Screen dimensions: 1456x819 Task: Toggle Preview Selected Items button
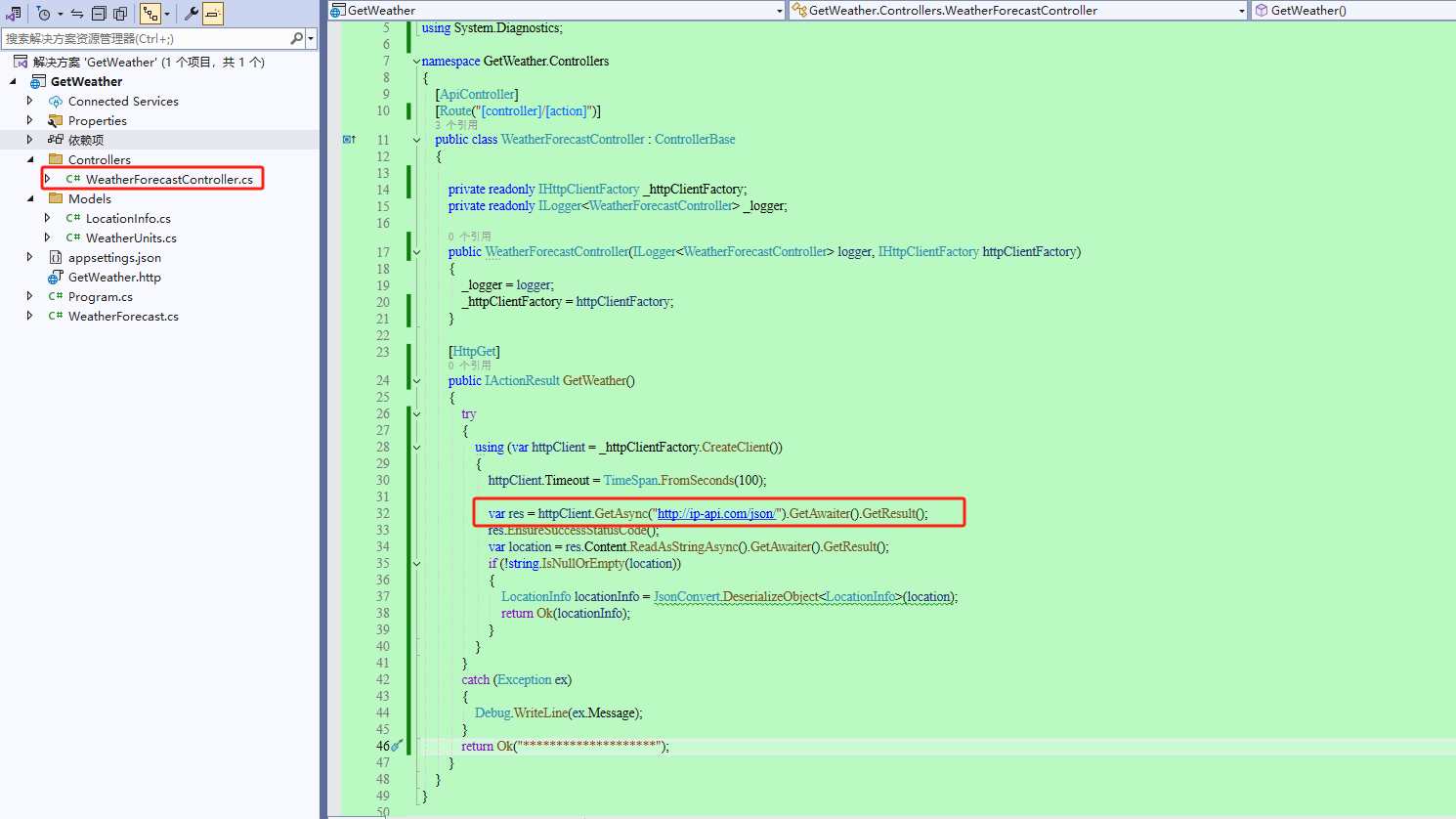[x=213, y=14]
